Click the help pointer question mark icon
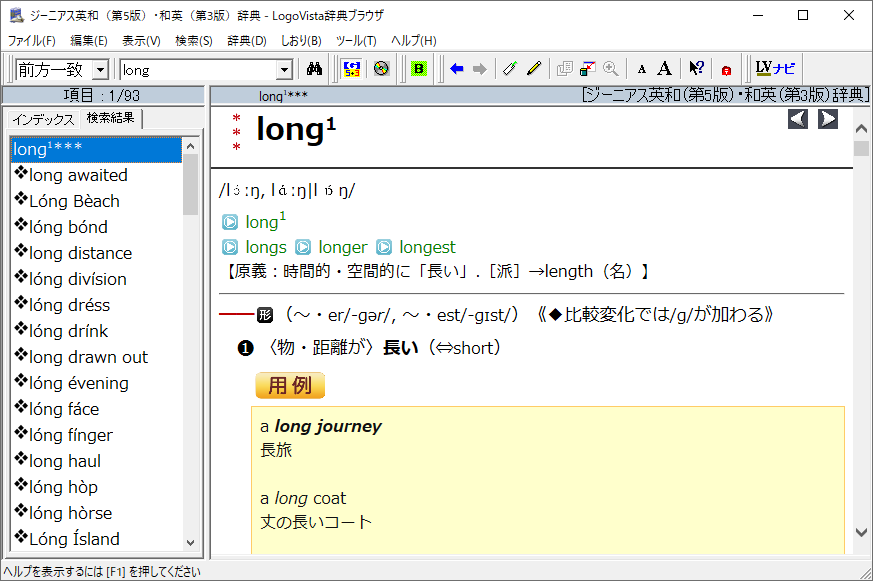 point(697,69)
